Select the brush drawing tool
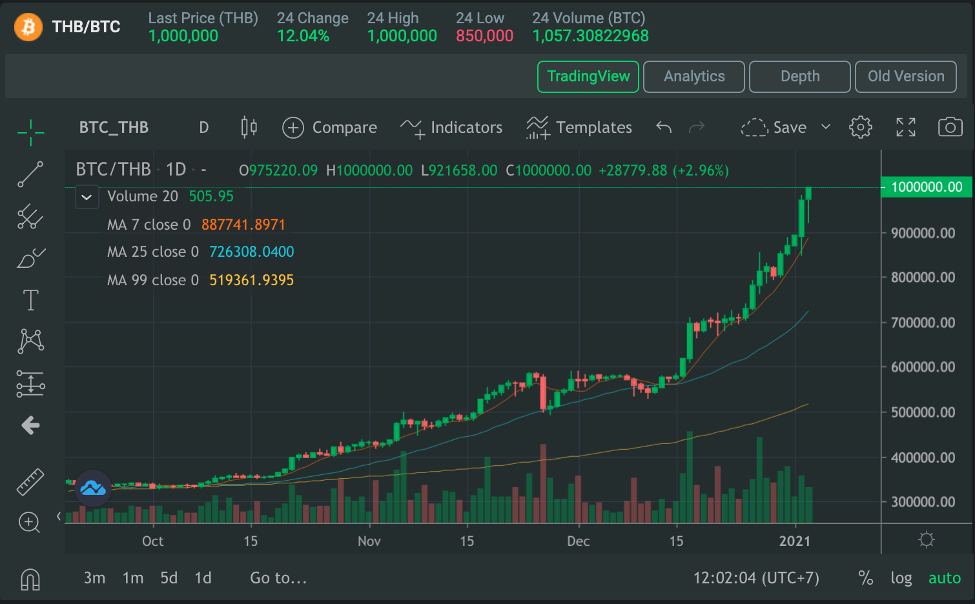 point(31,258)
